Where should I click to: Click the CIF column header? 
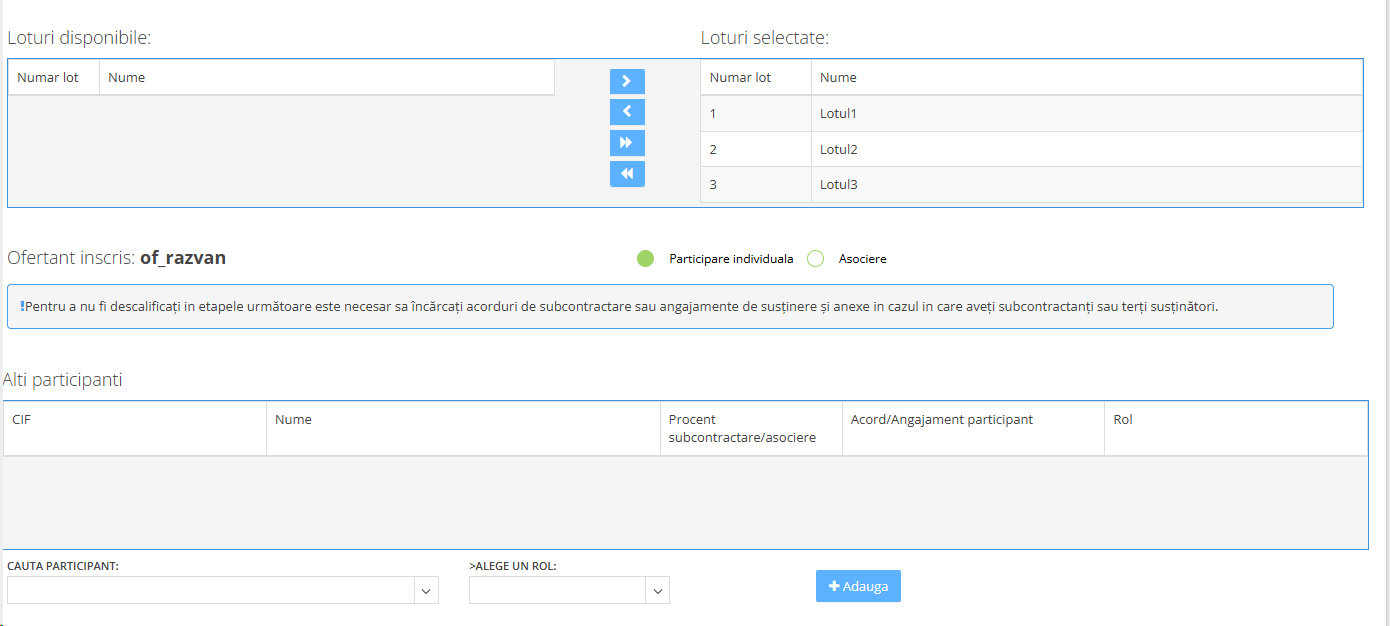pyautogui.click(x=22, y=420)
